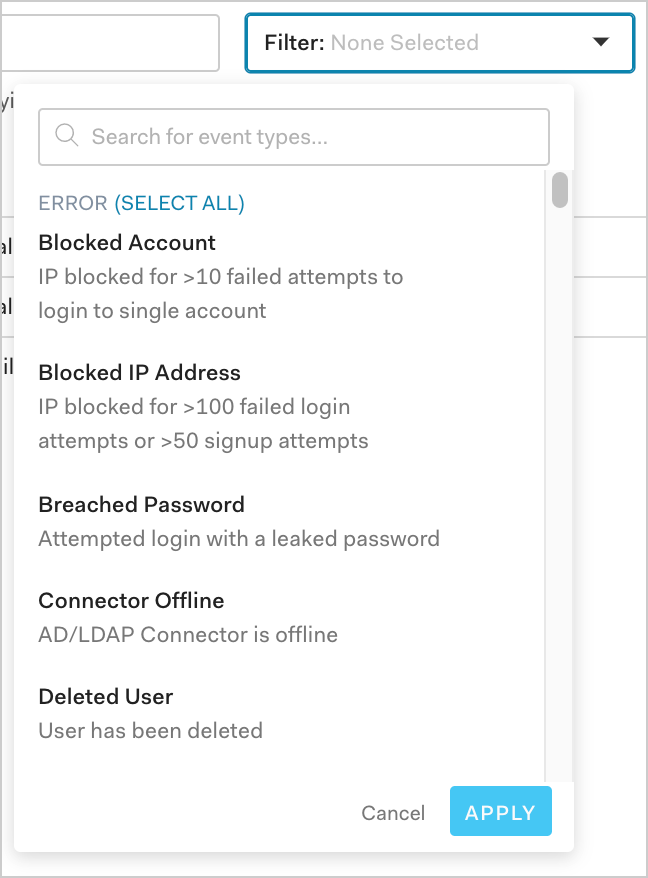The image size is (648, 878).
Task: Click the ERROR section heading
Action: click(x=72, y=203)
